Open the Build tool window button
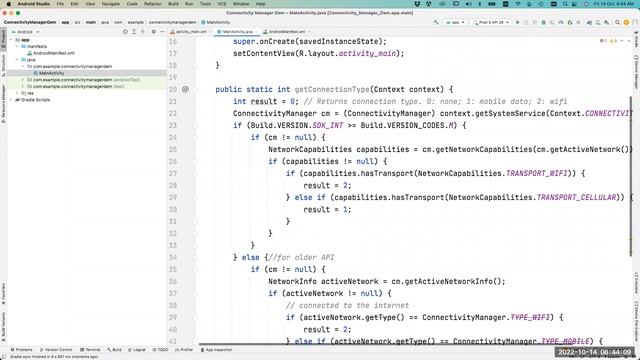This screenshot has width=640, height=360. [x=115, y=350]
